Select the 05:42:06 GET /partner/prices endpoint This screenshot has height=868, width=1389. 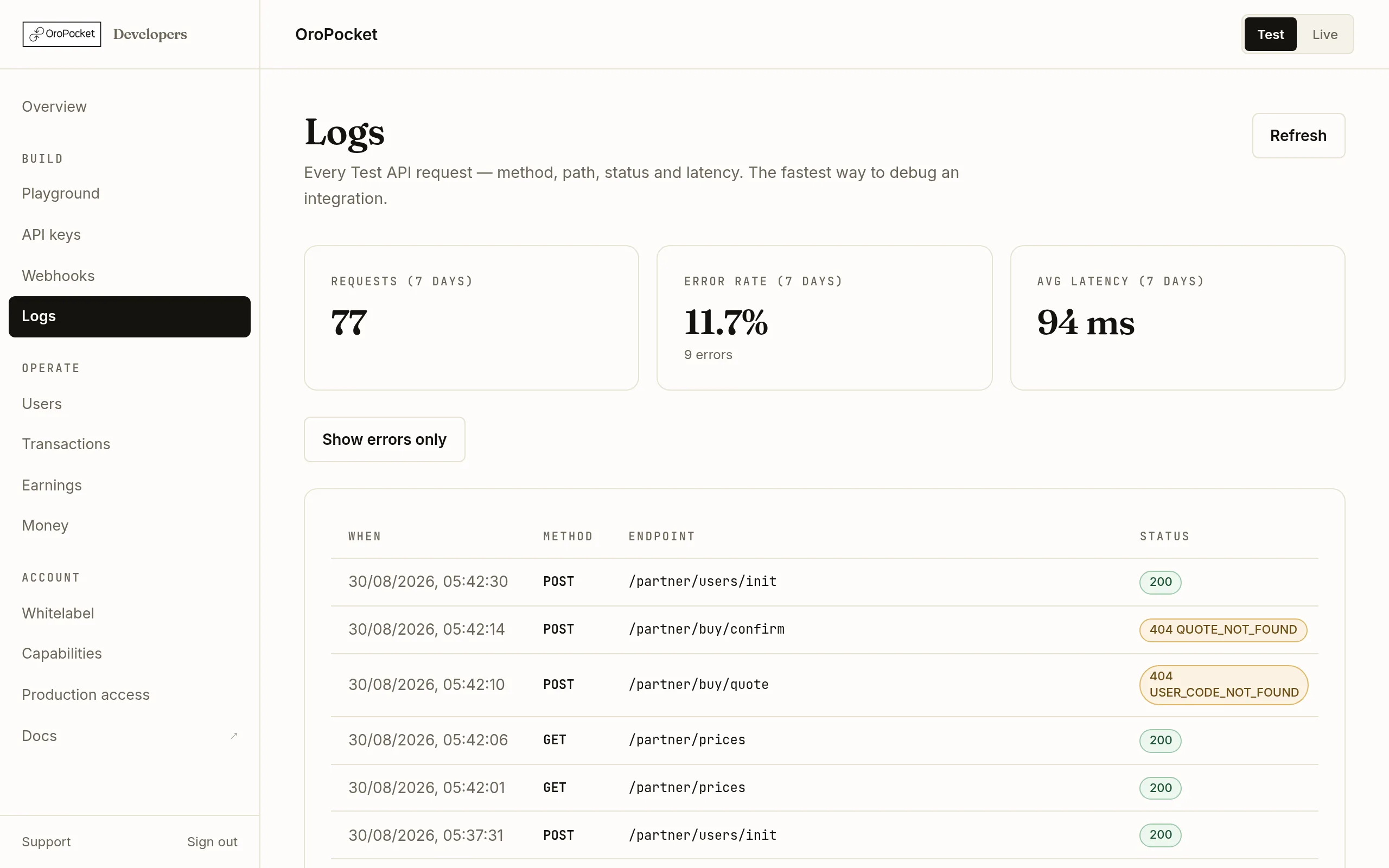pyautogui.click(x=687, y=740)
